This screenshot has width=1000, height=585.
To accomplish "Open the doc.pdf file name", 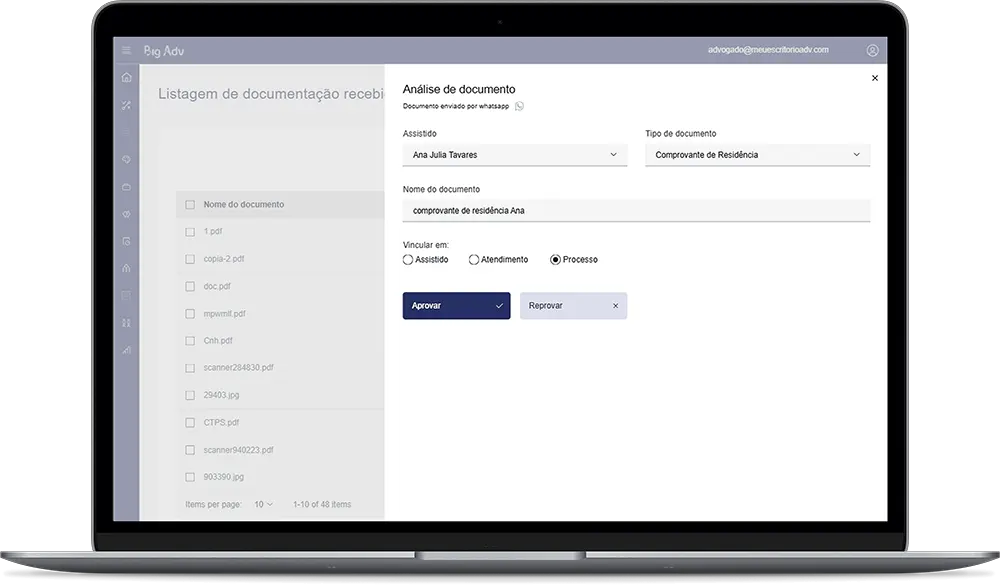I will coord(217,286).
